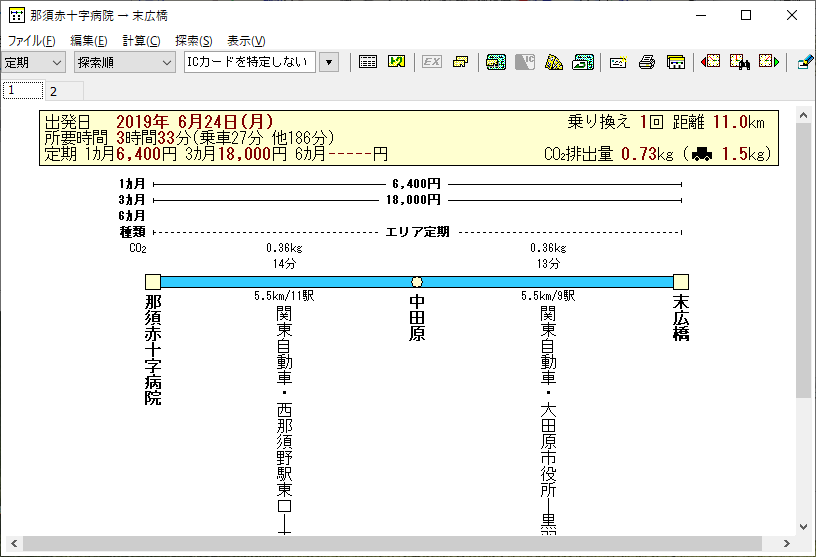This screenshot has height=557, width=816.
Task: Click the 末広橋 arrival station square
Action: tap(681, 282)
